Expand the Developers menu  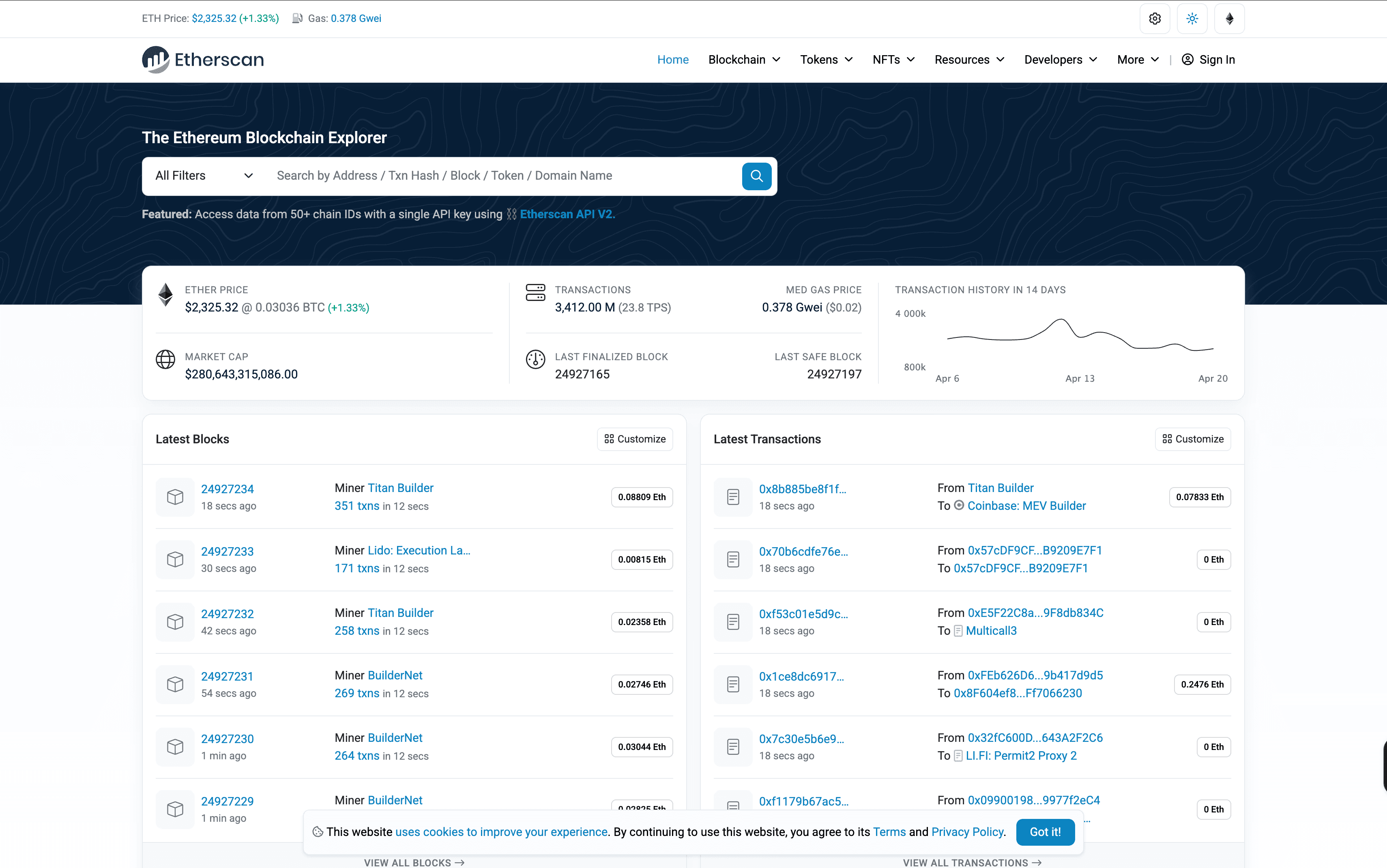point(1061,60)
